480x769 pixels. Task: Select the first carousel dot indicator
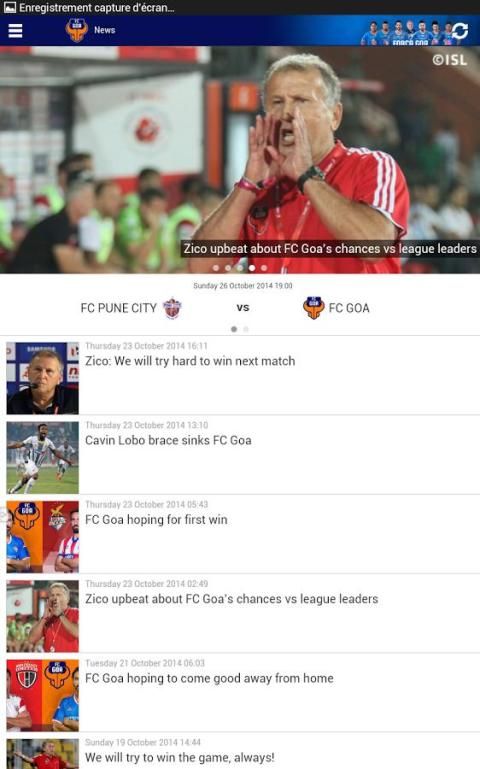[x=216, y=268]
